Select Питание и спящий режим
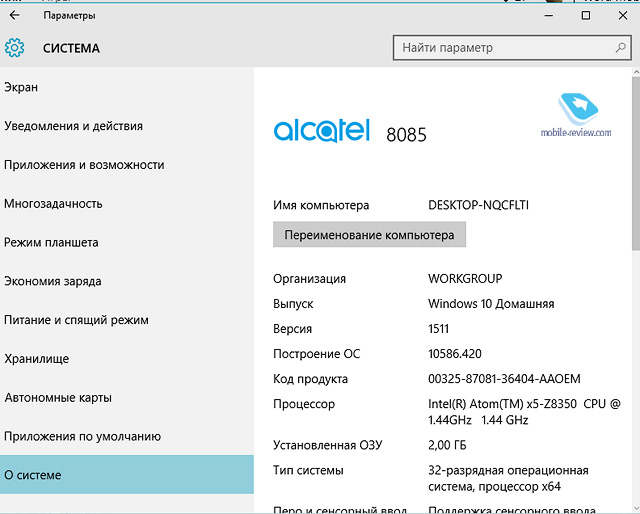Viewport: 640px width, 514px height. 127,320
